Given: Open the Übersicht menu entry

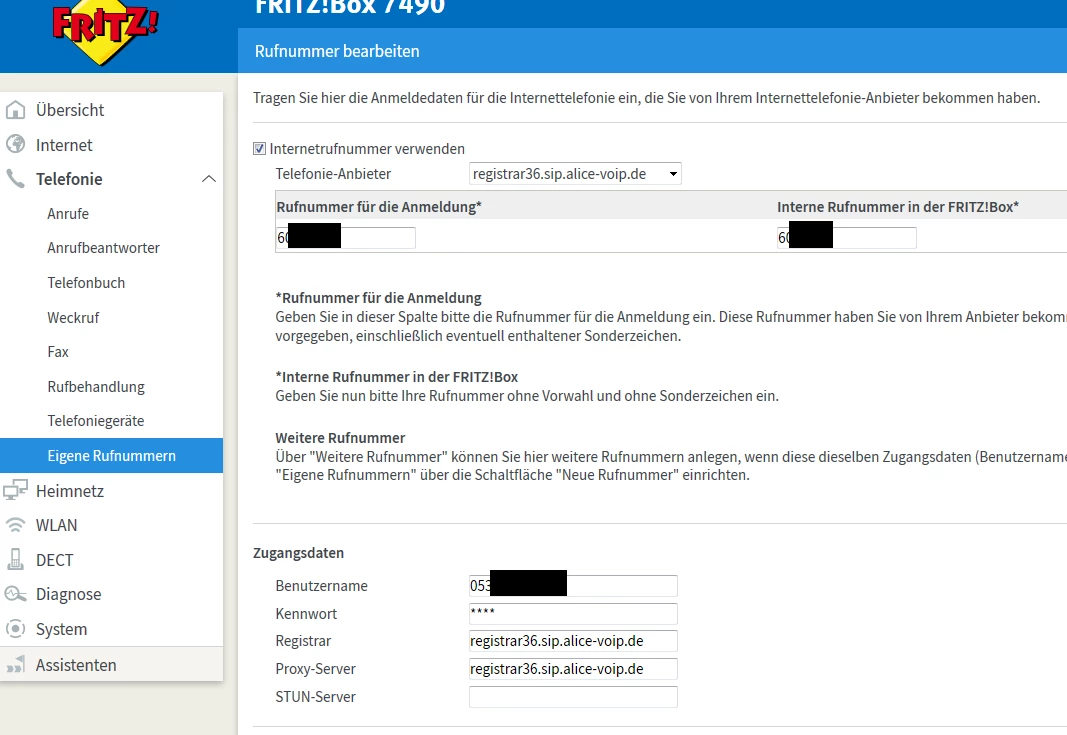Looking at the screenshot, I should 70,110.
